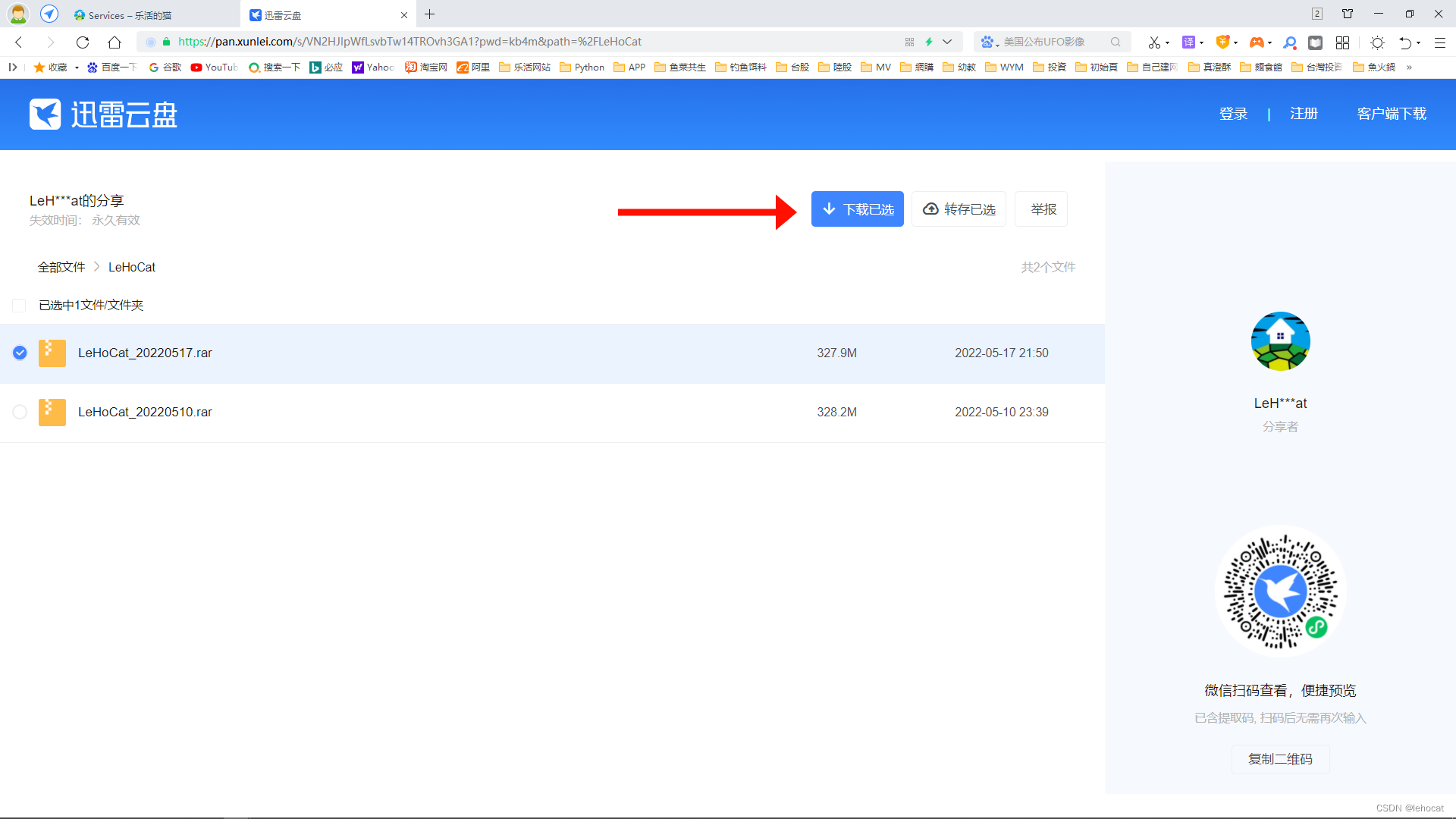Expand the 收藏 favorites dropdown arrow
Screen dimensions: 1456x819
point(77,68)
